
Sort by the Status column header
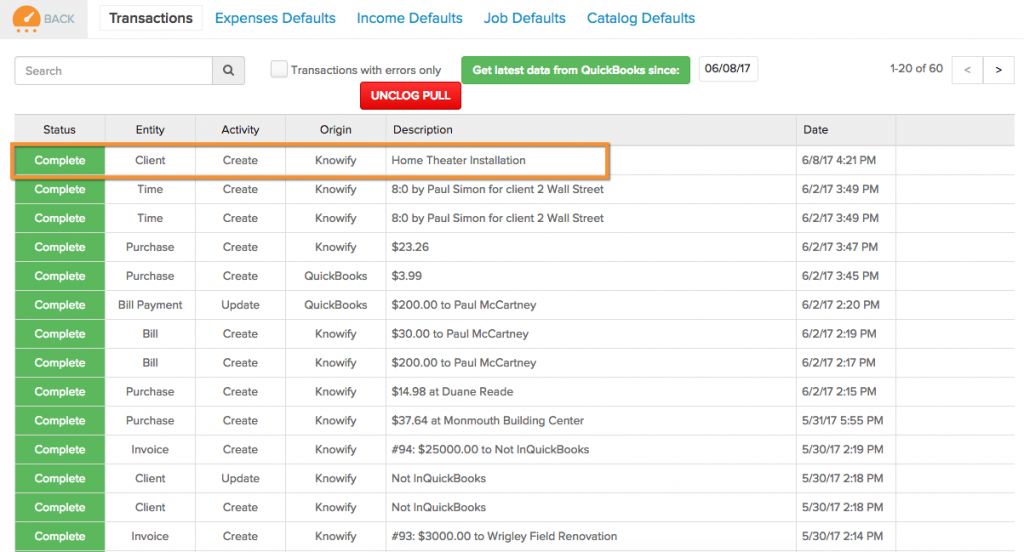pos(59,130)
